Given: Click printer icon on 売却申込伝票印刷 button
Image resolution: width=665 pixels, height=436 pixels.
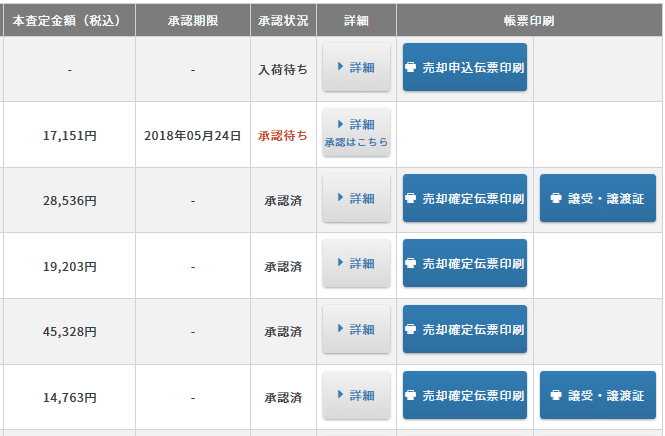Looking at the screenshot, I should click(x=410, y=67).
